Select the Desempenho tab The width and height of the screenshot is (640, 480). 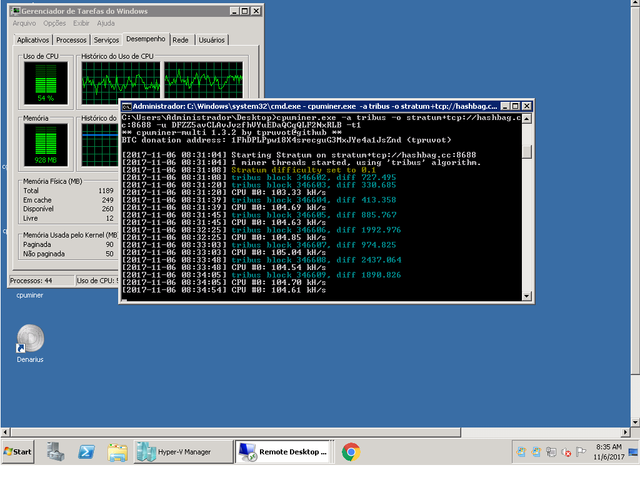coord(145,39)
